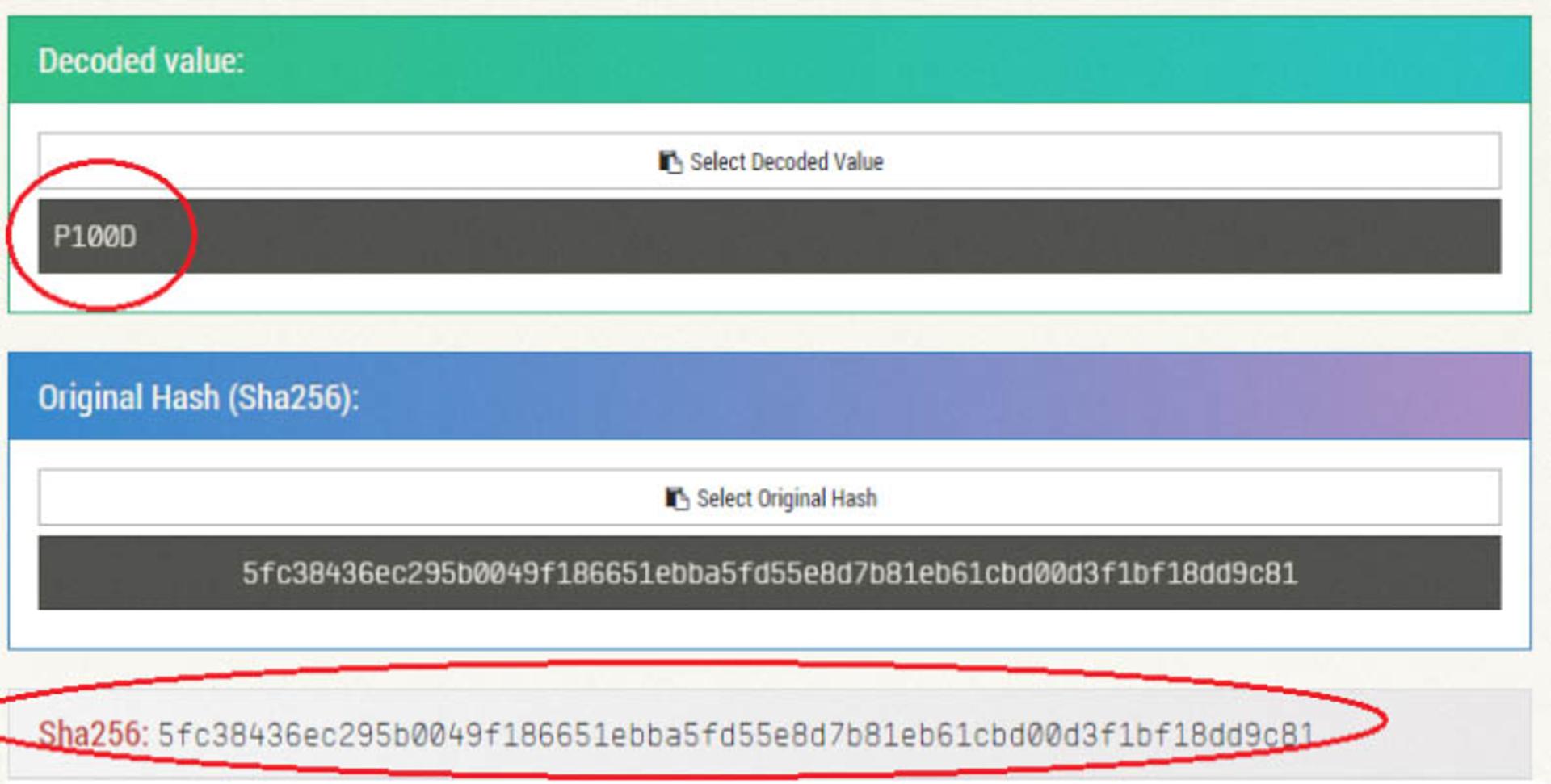1551x784 pixels.
Task: Click the original hash string in dark box
Action: (769, 573)
